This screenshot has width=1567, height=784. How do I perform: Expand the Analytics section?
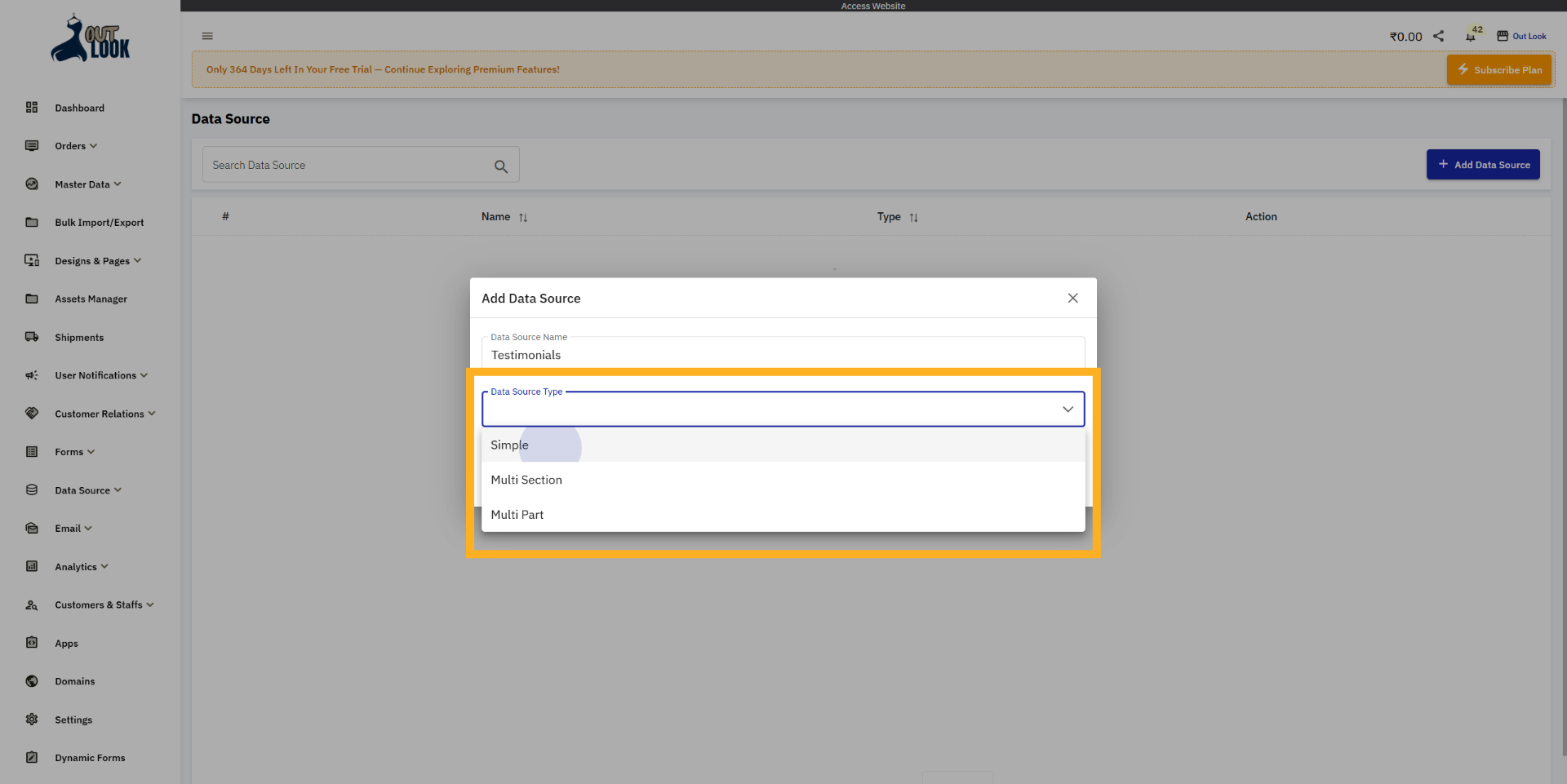pos(80,566)
